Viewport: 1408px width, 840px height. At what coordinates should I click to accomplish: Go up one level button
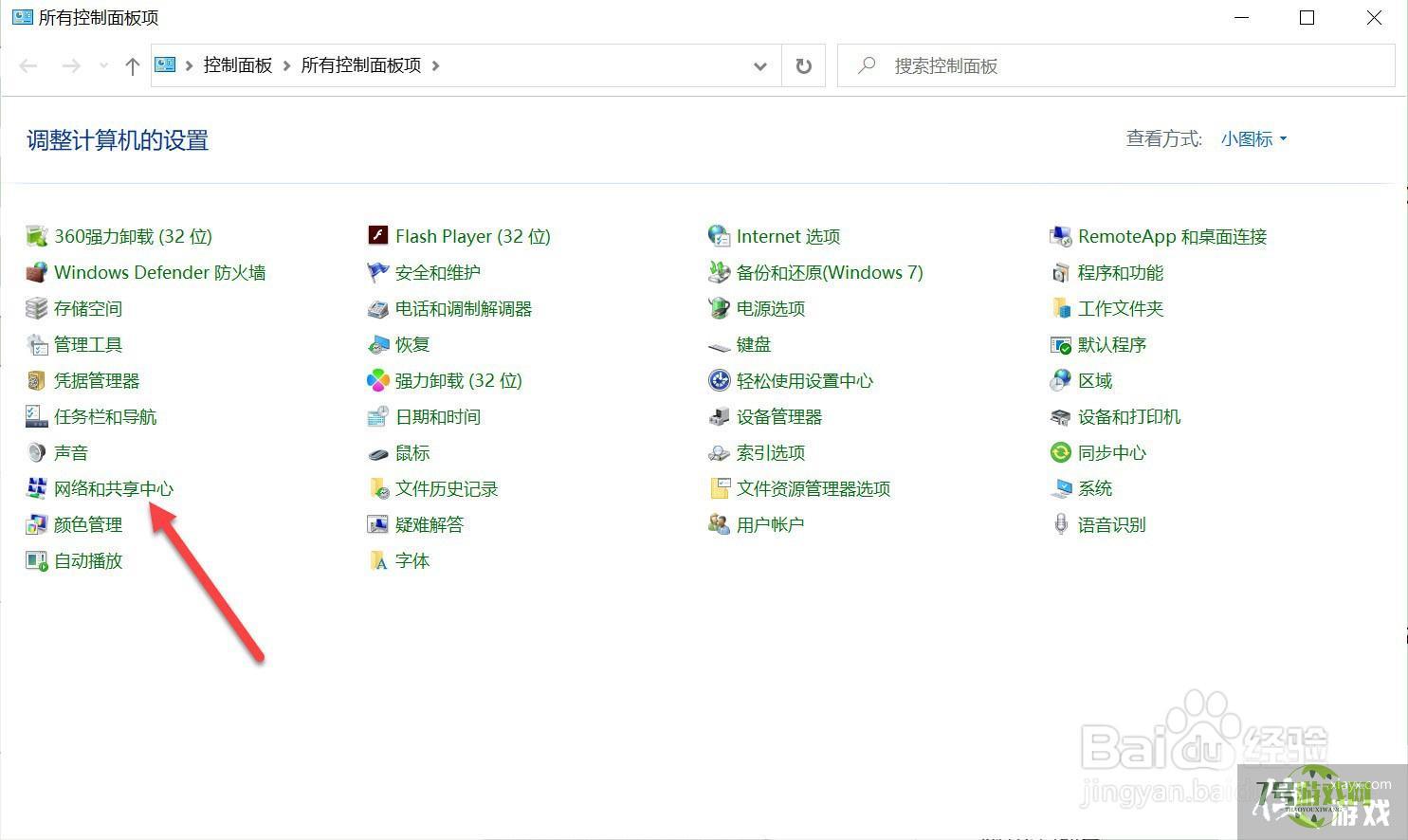coord(132,65)
